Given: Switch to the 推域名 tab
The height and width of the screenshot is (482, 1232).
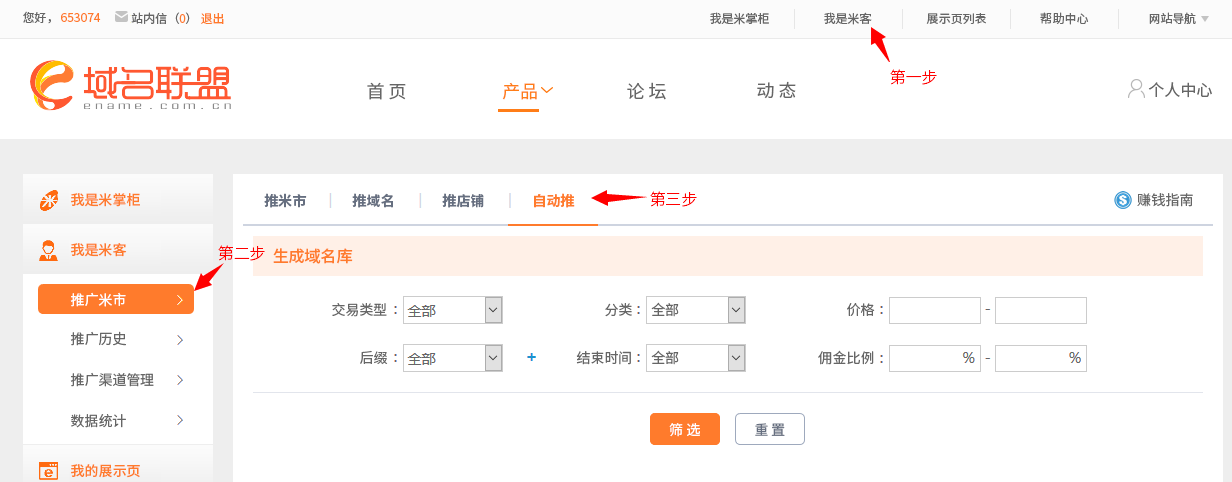Looking at the screenshot, I should [x=373, y=201].
